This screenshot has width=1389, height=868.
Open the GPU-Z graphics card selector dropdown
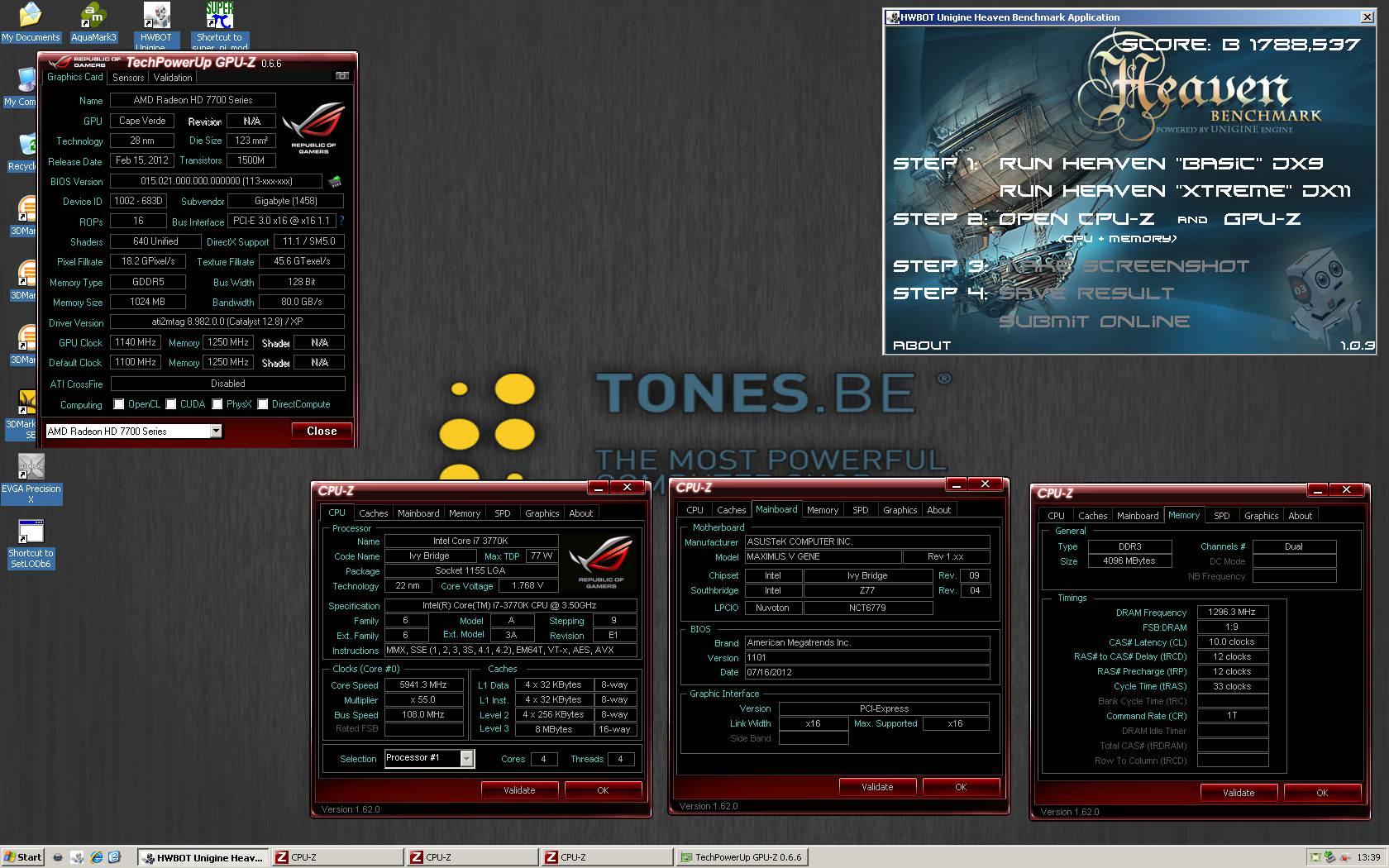(216, 431)
